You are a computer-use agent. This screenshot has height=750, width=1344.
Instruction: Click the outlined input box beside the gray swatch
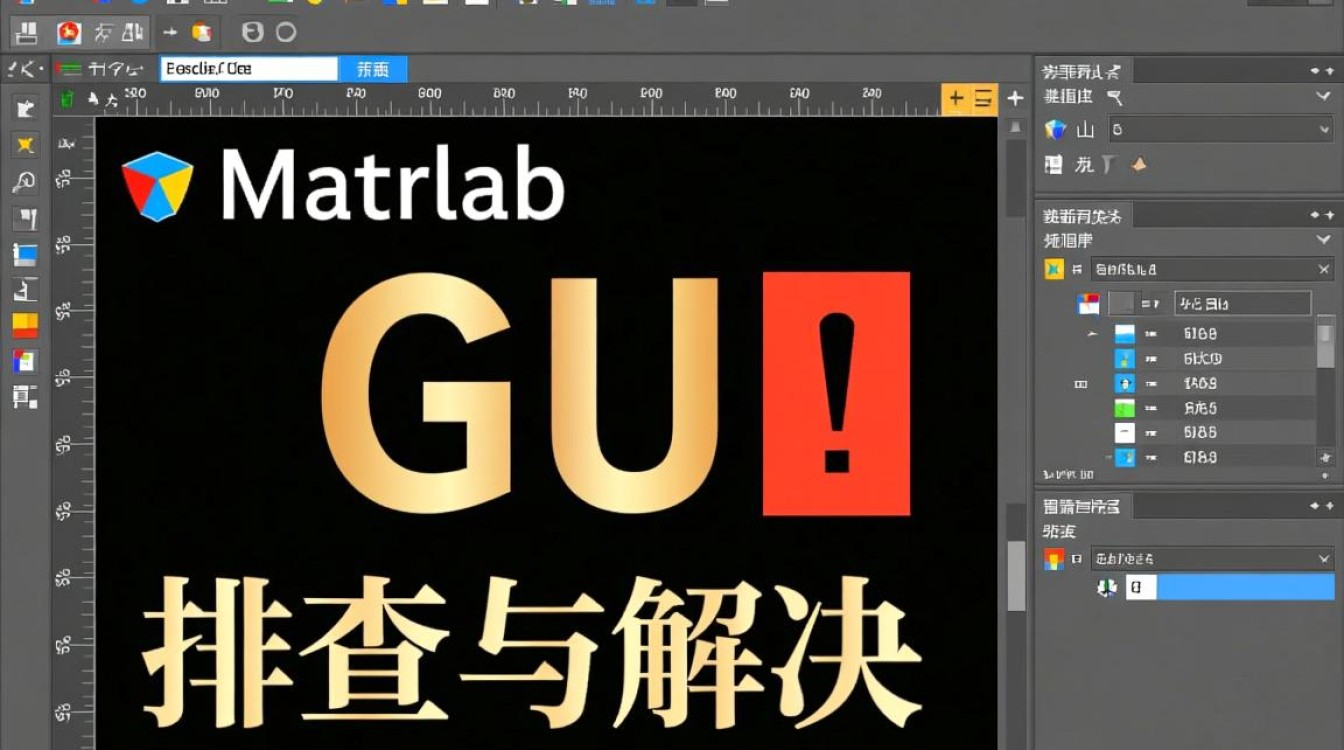[1242, 303]
